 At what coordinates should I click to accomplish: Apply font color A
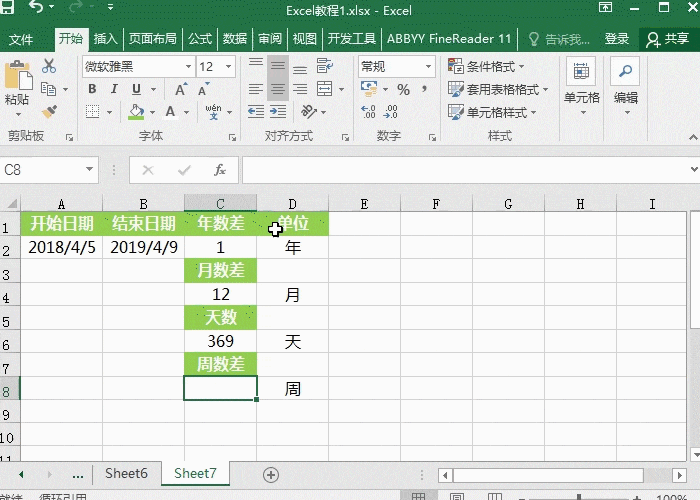click(170, 112)
